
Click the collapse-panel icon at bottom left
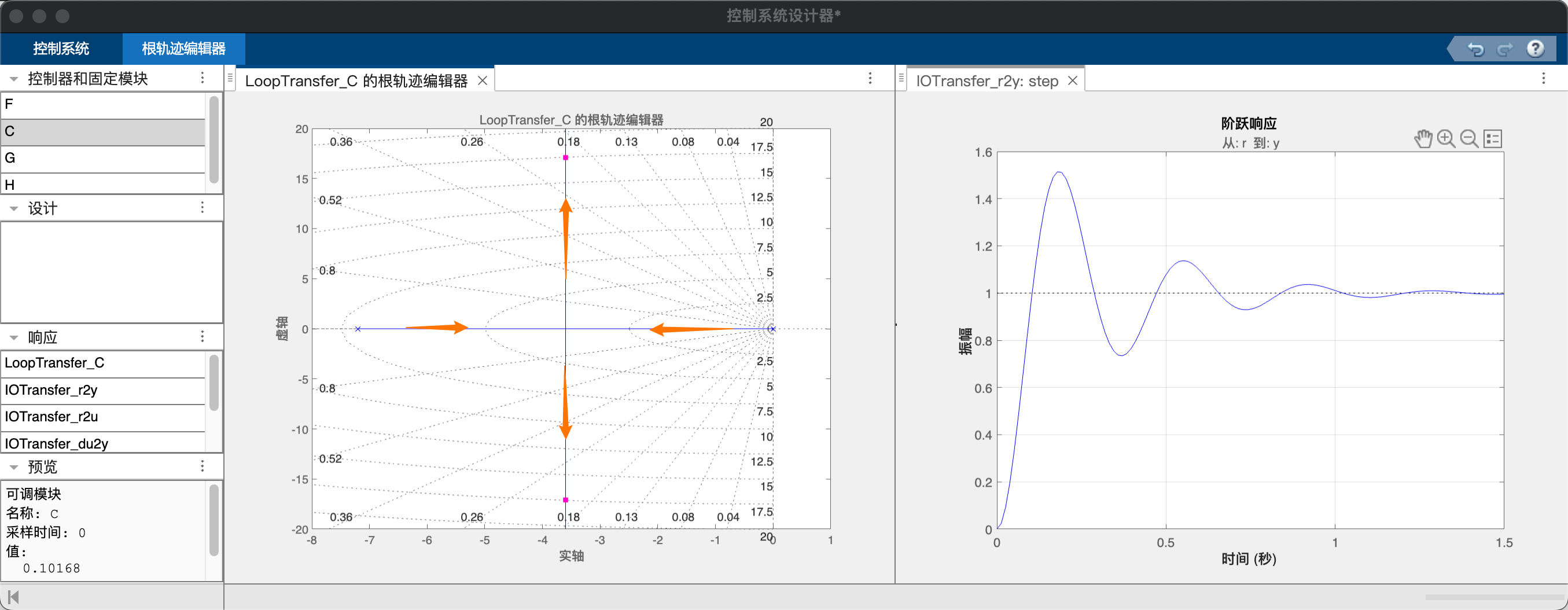pos(13,597)
